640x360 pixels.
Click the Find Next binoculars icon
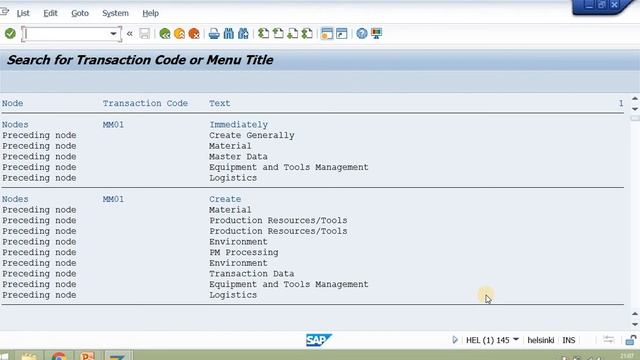tap(243, 33)
